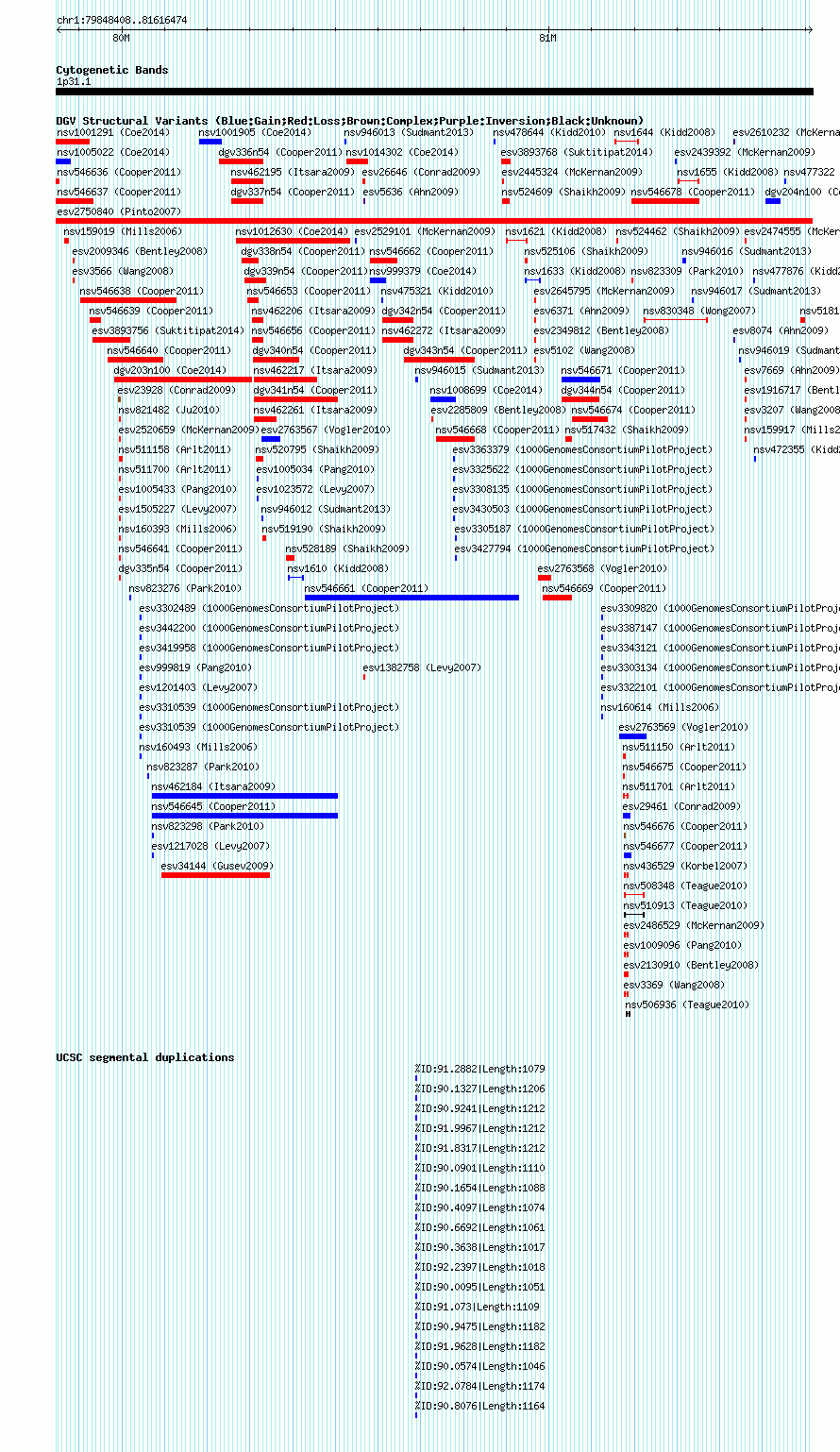
Task: Open the nsv1621 (Kidd2008) variant label
Action: point(556,231)
